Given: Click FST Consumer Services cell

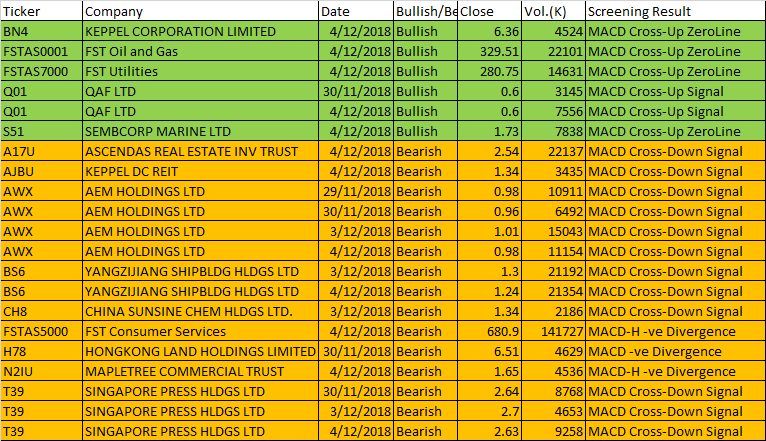Looking at the screenshot, I should click(x=200, y=332).
